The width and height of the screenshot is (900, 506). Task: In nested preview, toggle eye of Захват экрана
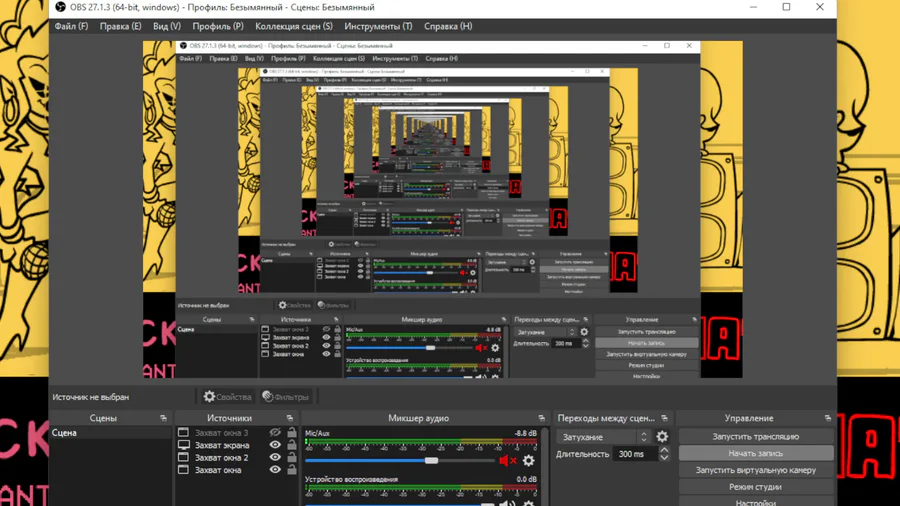[326, 338]
